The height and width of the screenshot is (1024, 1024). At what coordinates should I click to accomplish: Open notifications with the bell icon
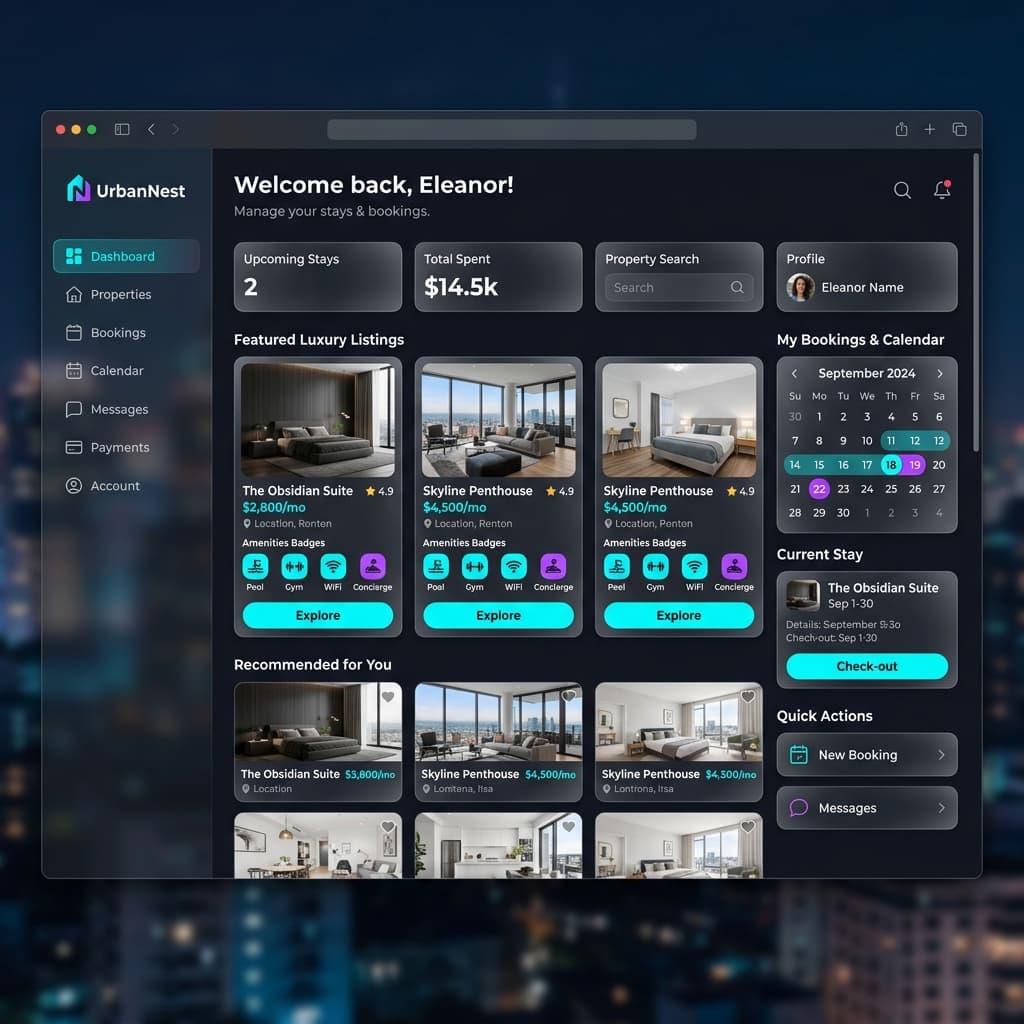942,189
